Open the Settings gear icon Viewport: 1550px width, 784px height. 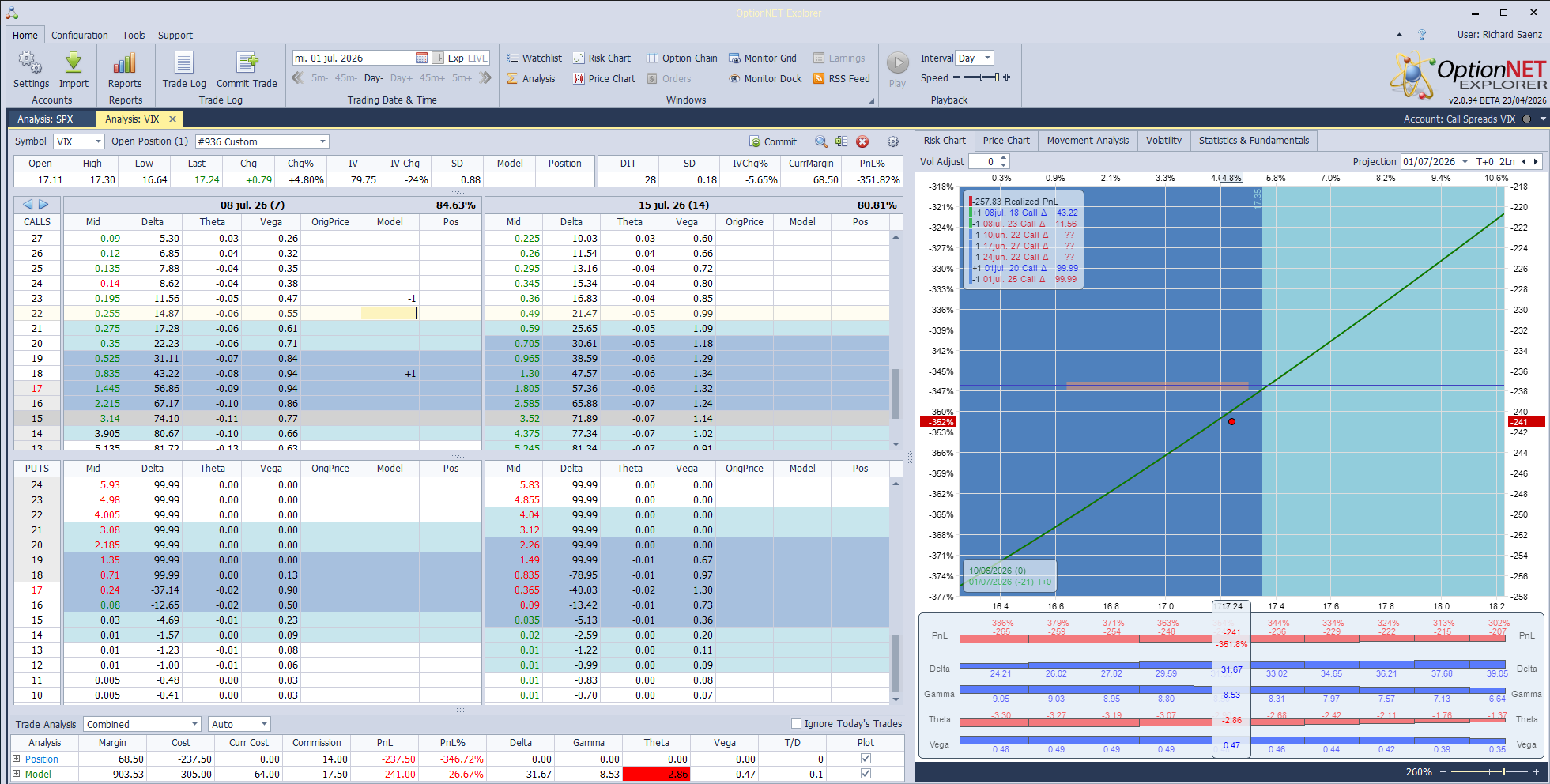coord(31,63)
